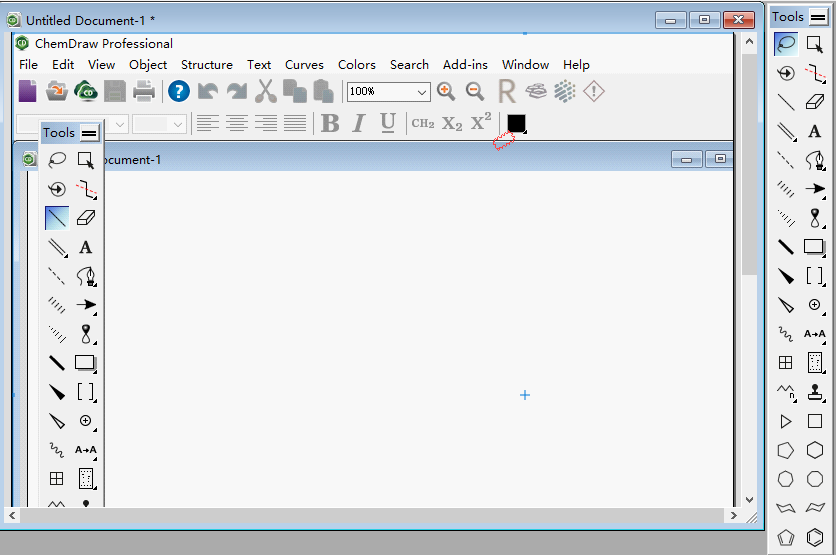The image size is (836, 555).
Task: Click the Cut scissors icon
Action: click(265, 92)
